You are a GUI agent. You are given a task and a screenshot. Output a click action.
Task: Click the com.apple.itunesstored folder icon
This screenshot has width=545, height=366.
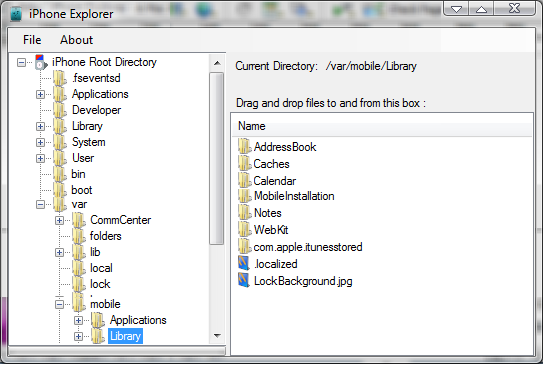click(245, 247)
